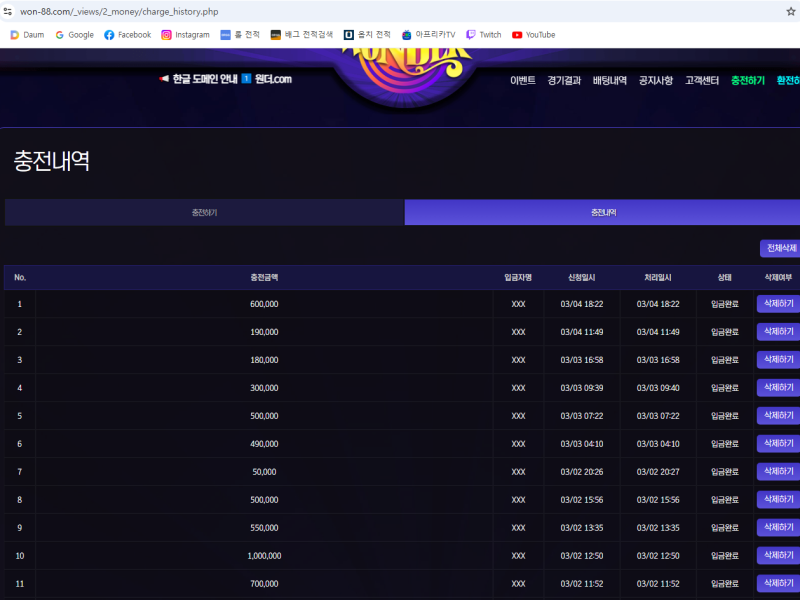Bookmark this page with the star icon
Screen dimensions: 800x600
(790, 11)
